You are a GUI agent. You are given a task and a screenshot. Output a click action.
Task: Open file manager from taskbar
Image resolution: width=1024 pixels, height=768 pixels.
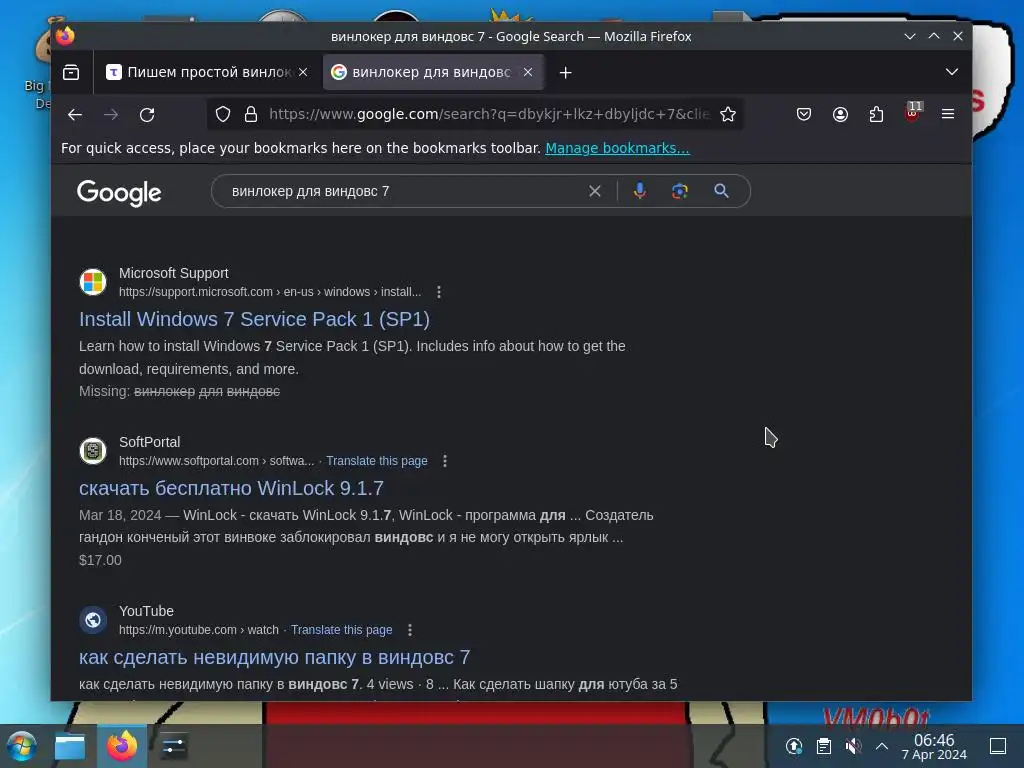click(x=70, y=746)
